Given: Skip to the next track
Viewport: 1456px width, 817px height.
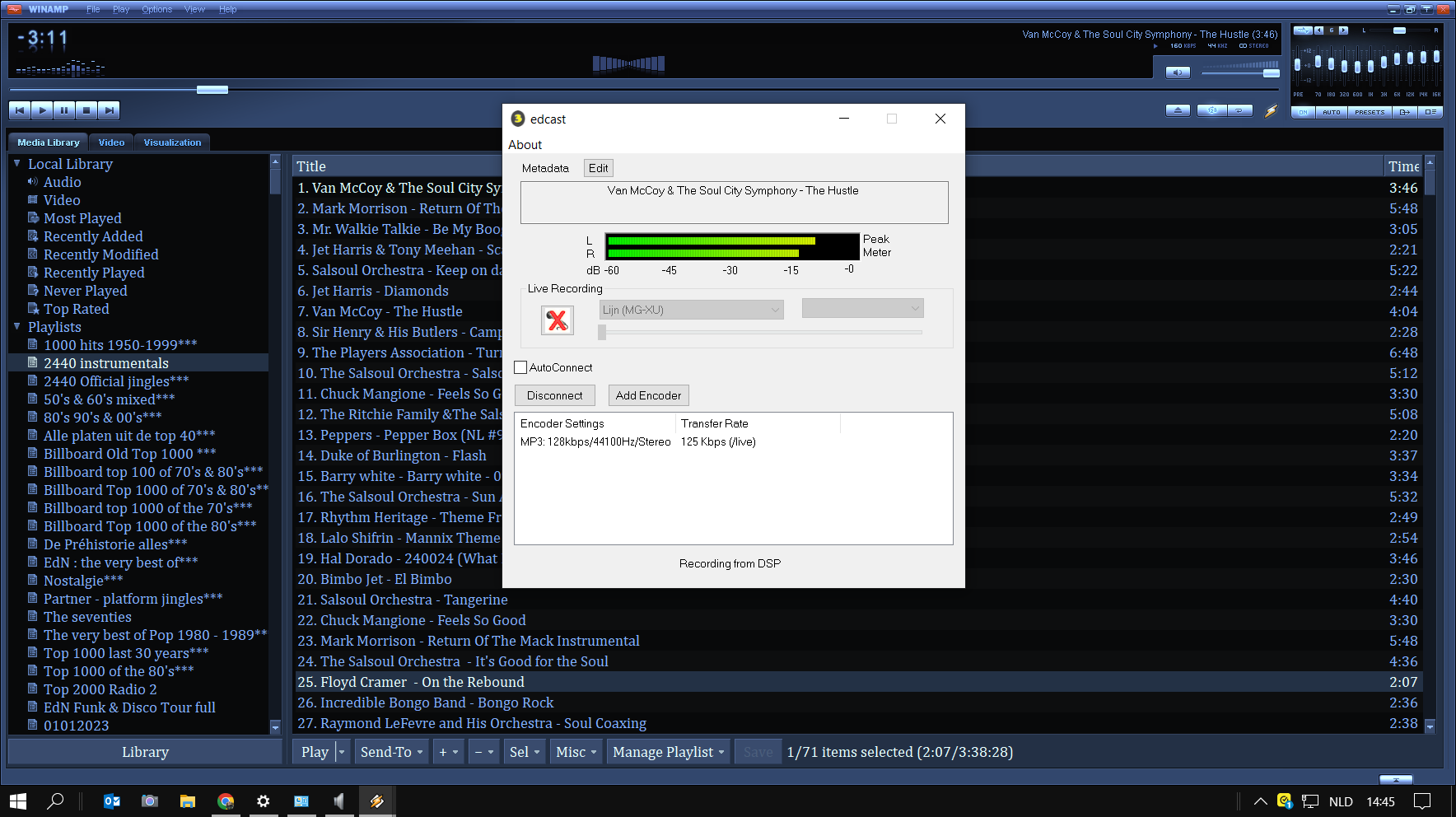Looking at the screenshot, I should click(109, 110).
